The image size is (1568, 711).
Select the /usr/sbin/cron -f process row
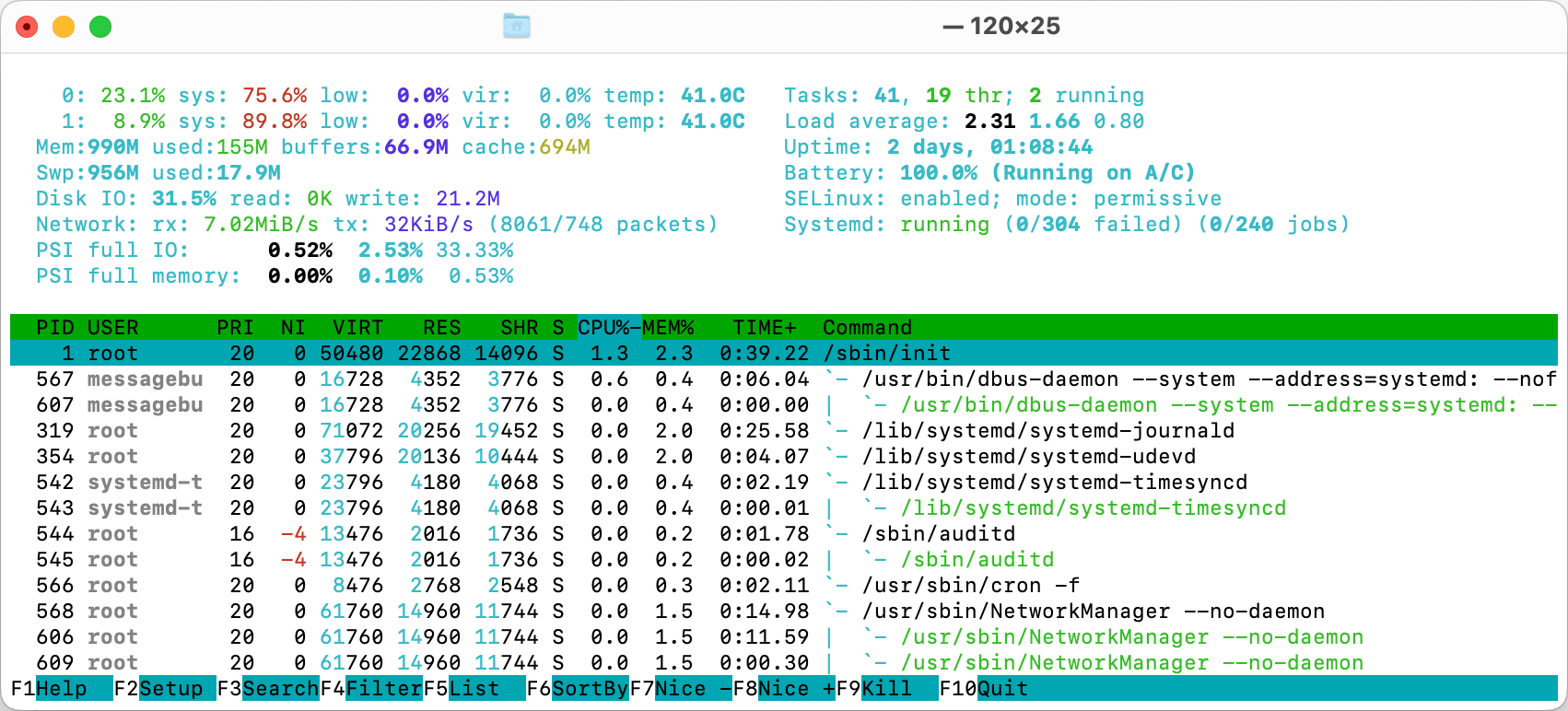click(x=970, y=586)
